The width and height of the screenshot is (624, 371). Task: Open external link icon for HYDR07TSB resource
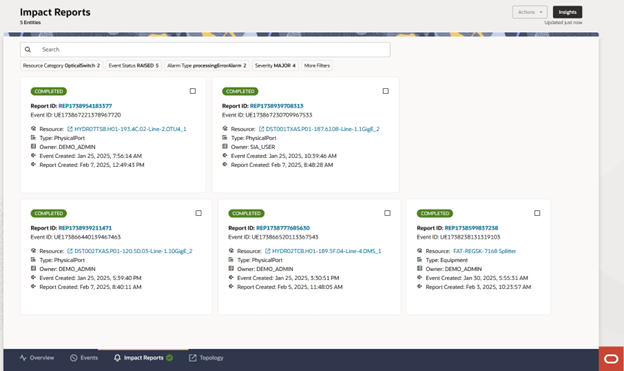click(x=70, y=129)
